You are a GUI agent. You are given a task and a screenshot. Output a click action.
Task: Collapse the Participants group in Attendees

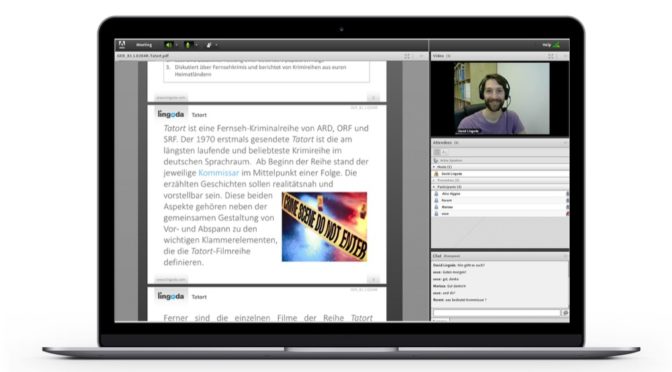click(434, 187)
